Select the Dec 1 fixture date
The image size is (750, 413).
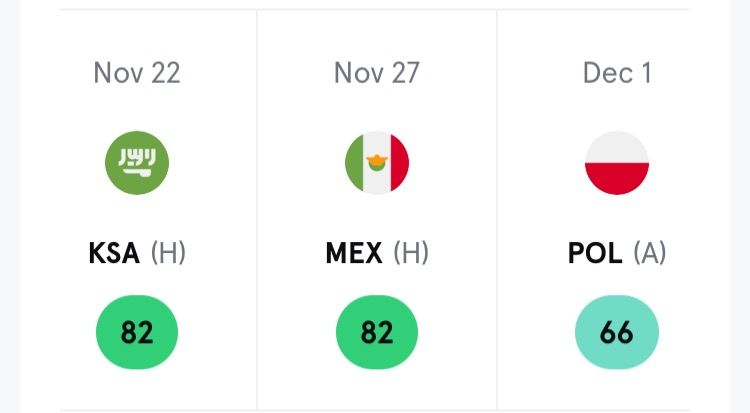pos(617,73)
